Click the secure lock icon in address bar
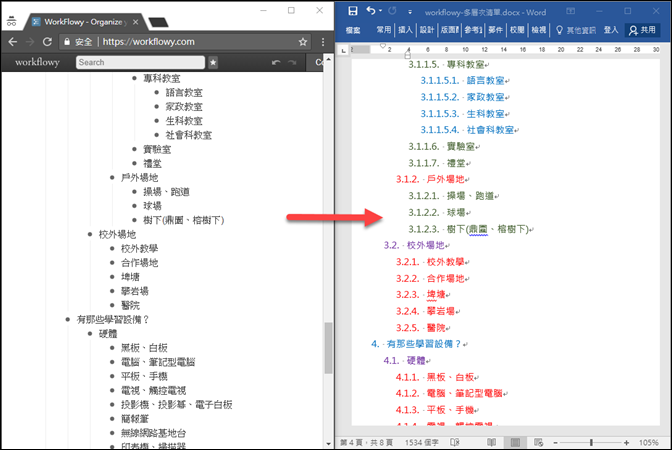672x450 pixels. (x=67, y=42)
